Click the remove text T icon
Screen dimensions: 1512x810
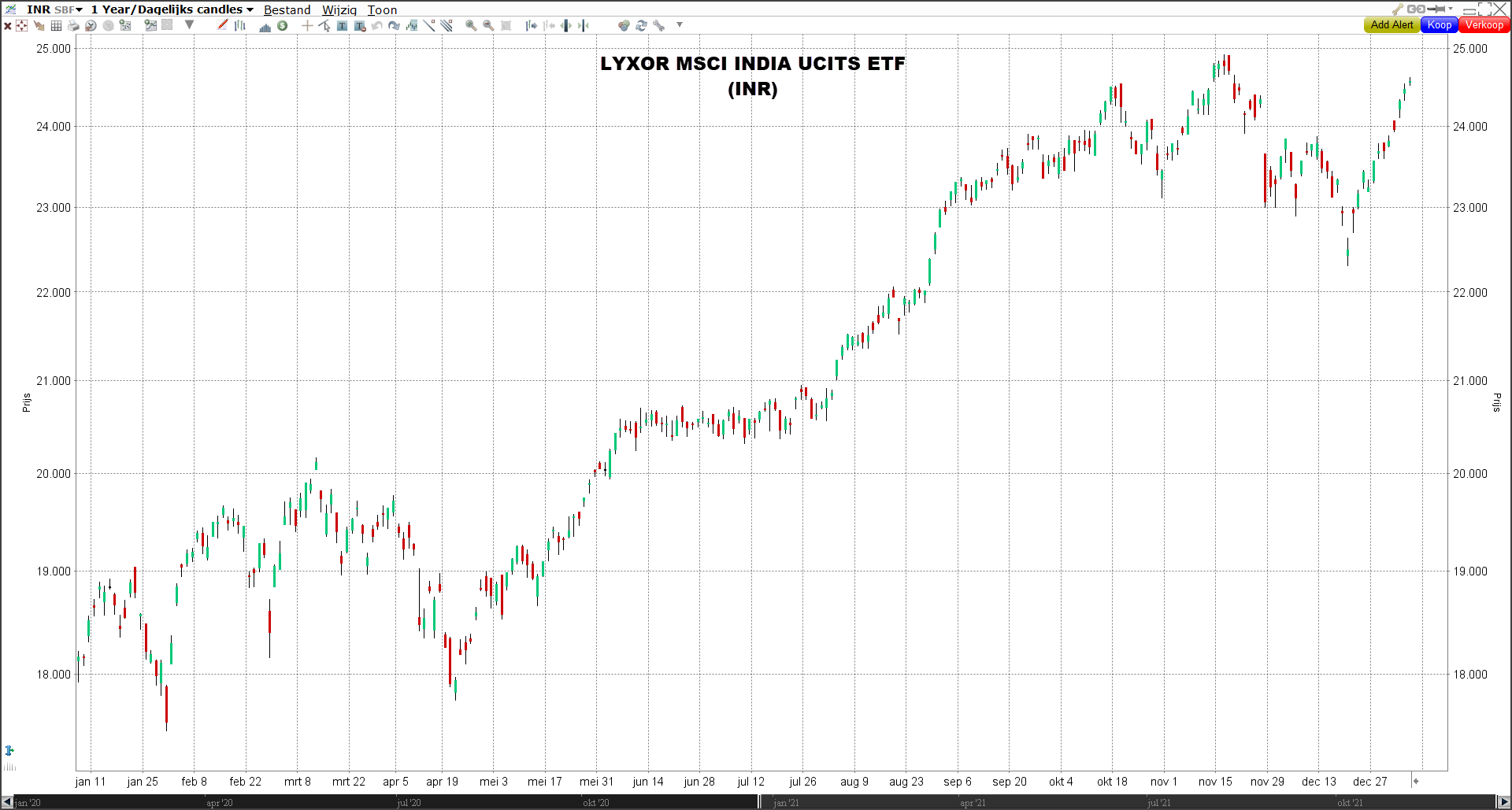tap(360, 27)
